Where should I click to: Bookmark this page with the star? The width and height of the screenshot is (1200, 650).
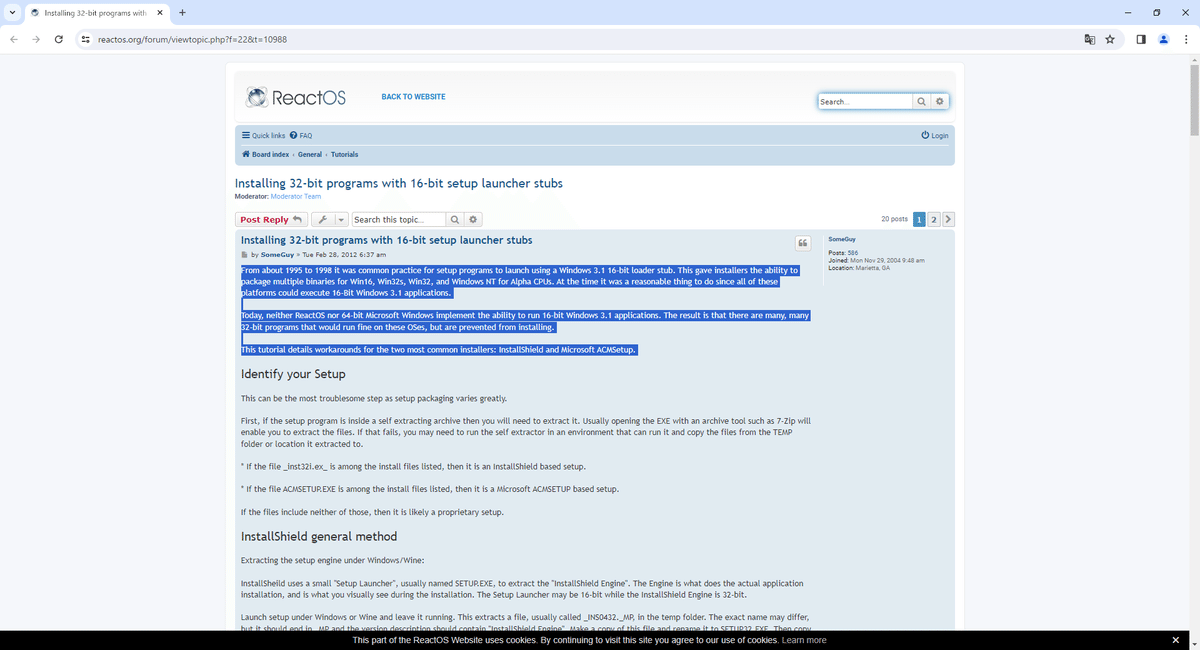pyautogui.click(x=1111, y=39)
